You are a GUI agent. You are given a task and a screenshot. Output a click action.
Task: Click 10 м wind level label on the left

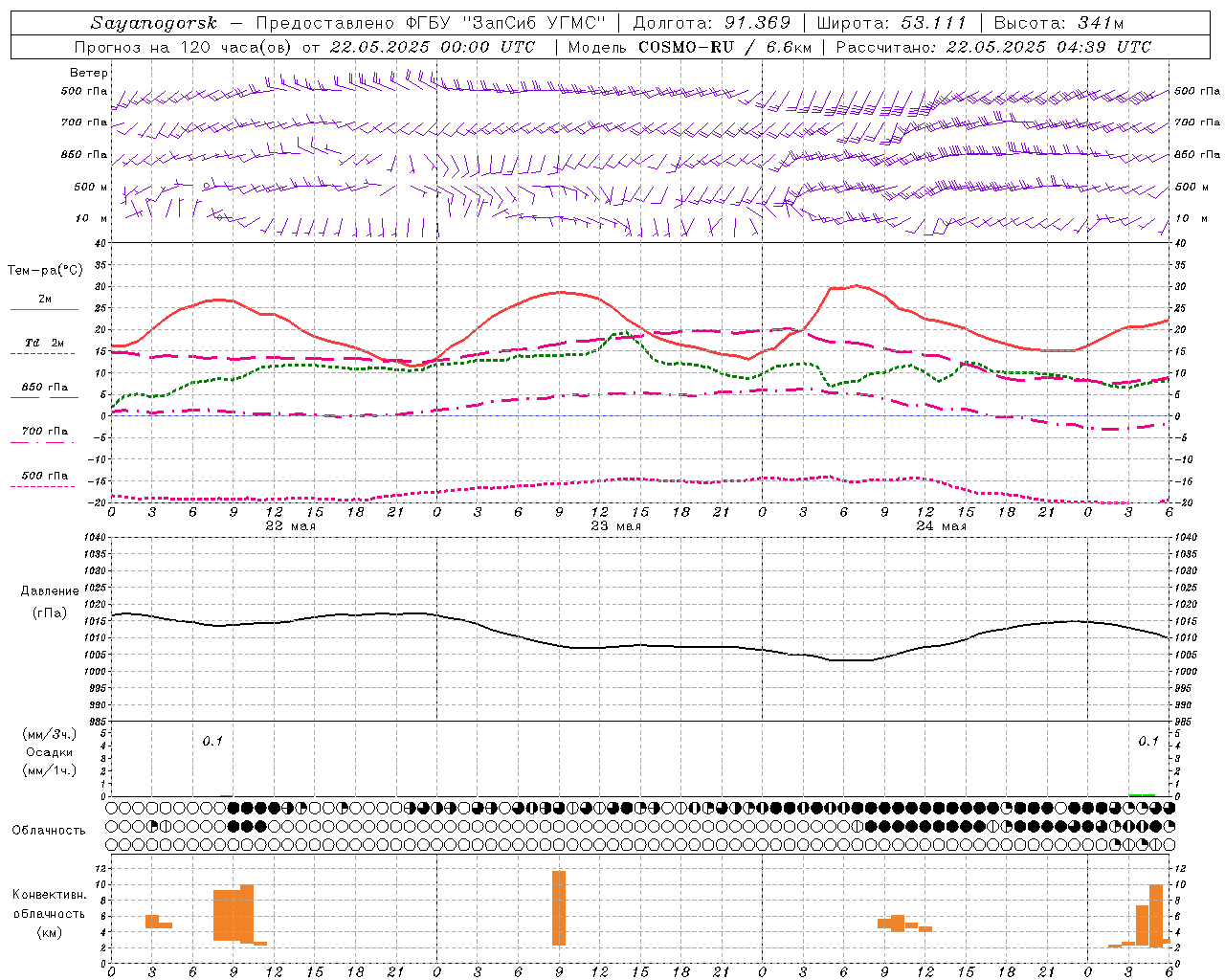pyautogui.click(x=92, y=219)
